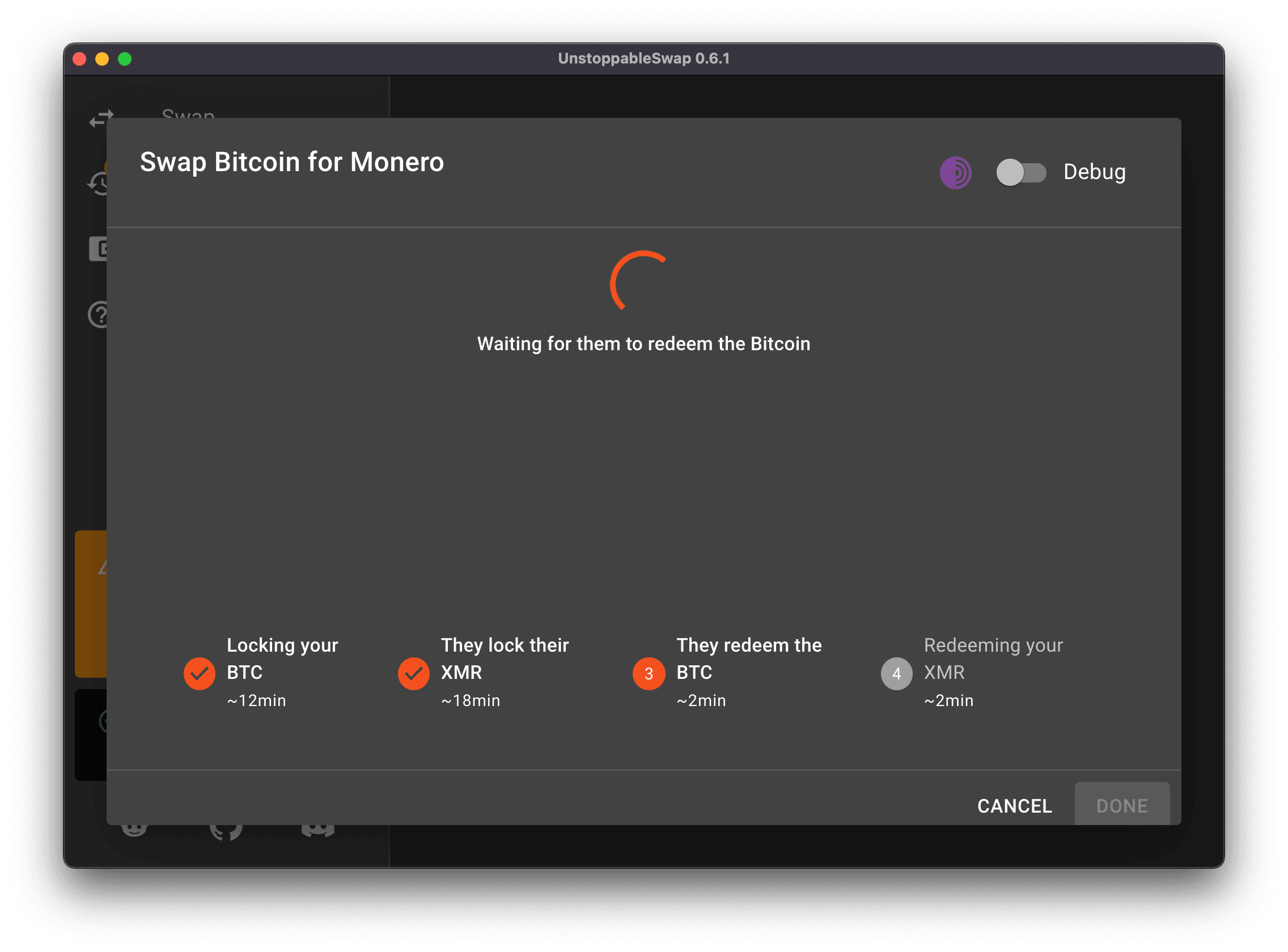Click step 3 'They redeem the BTC' badge
Viewport: 1288px width, 952px height.
[649, 673]
